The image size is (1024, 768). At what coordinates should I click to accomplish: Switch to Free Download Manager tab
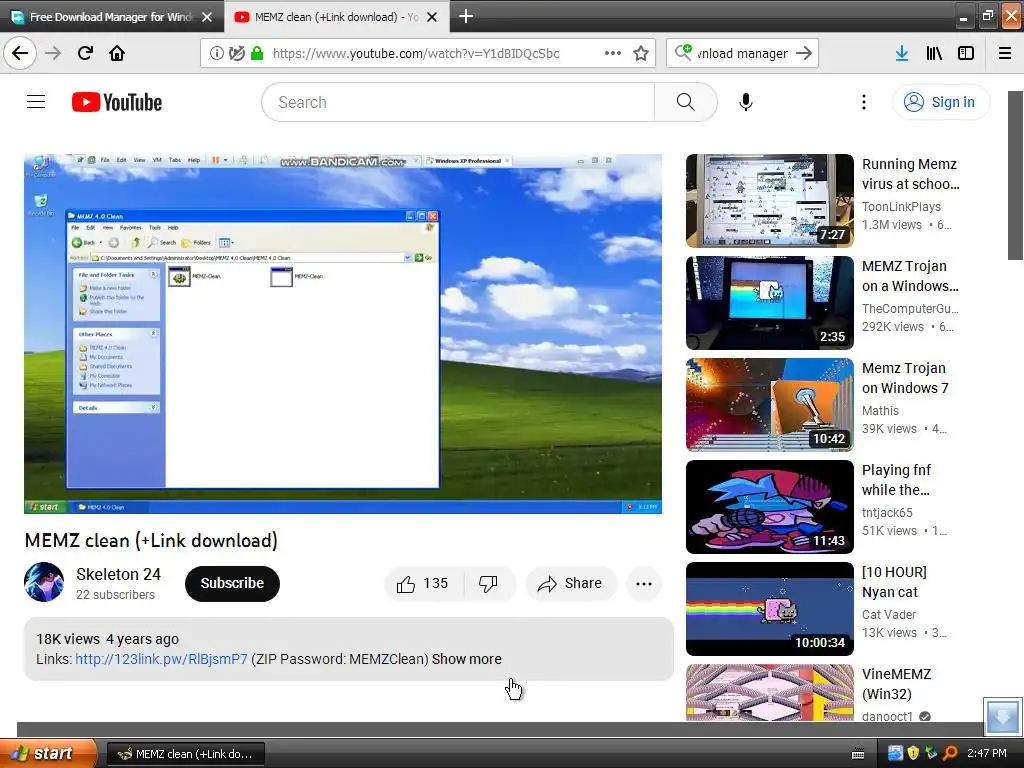click(112, 17)
